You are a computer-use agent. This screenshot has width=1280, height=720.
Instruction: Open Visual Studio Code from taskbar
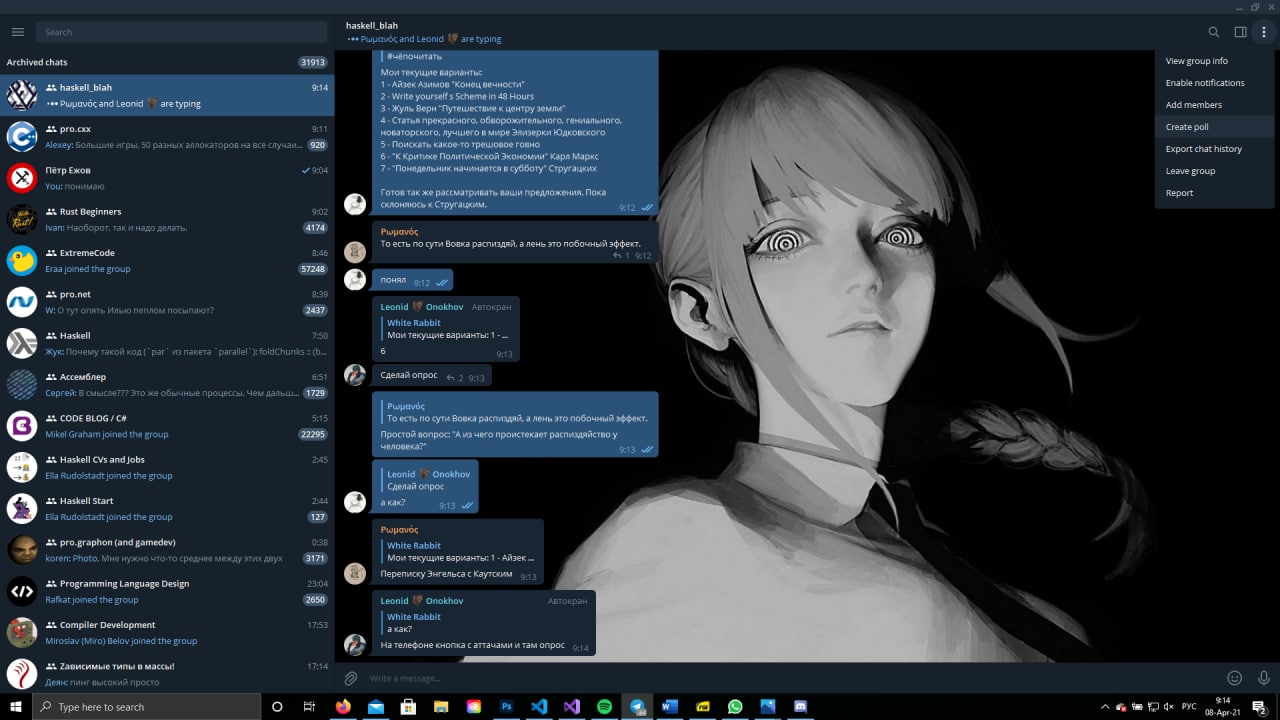pos(539,706)
